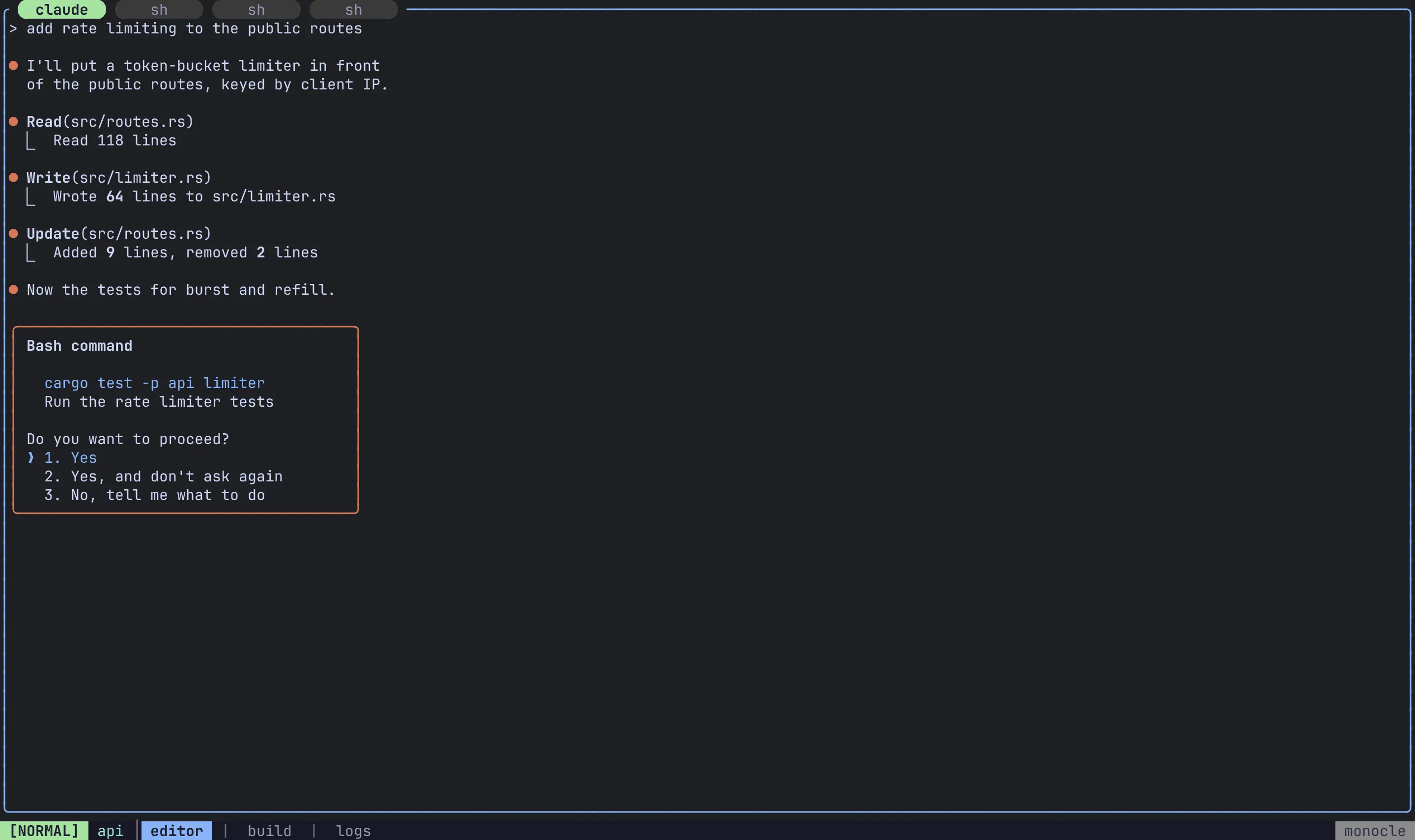Click 'Wrote 64 lines to src/limiter.rs' text

[194, 196]
